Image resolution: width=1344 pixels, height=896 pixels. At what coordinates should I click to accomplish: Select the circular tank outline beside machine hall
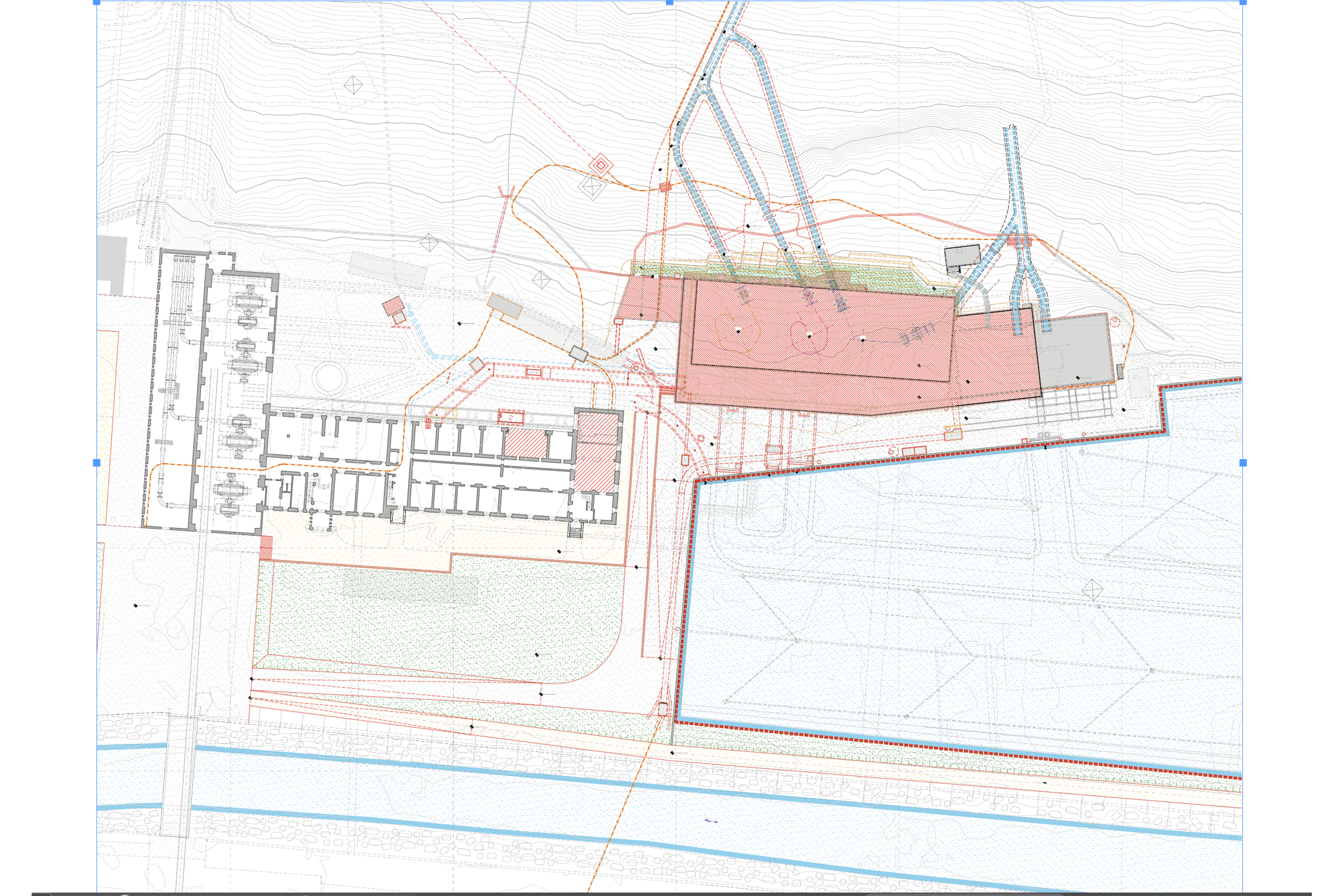click(x=330, y=377)
